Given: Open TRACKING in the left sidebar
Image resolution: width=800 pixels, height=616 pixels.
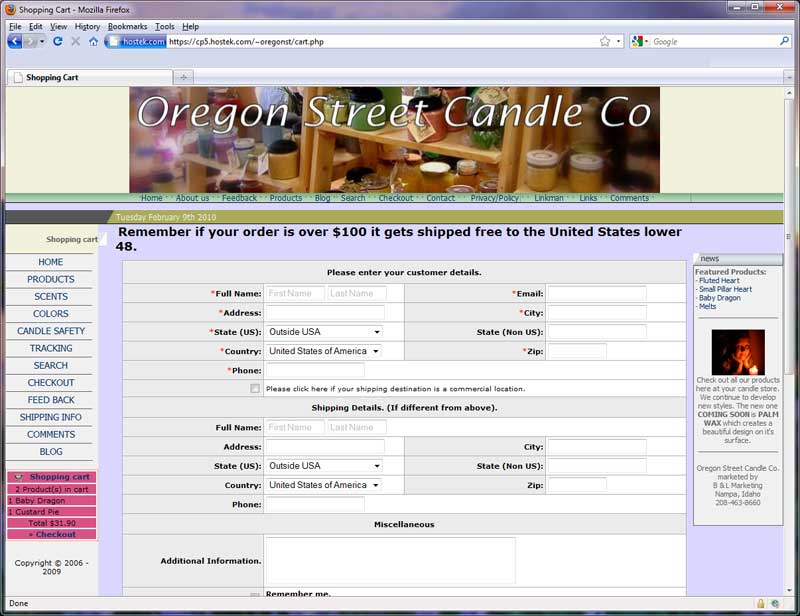Looking at the screenshot, I should click(51, 348).
